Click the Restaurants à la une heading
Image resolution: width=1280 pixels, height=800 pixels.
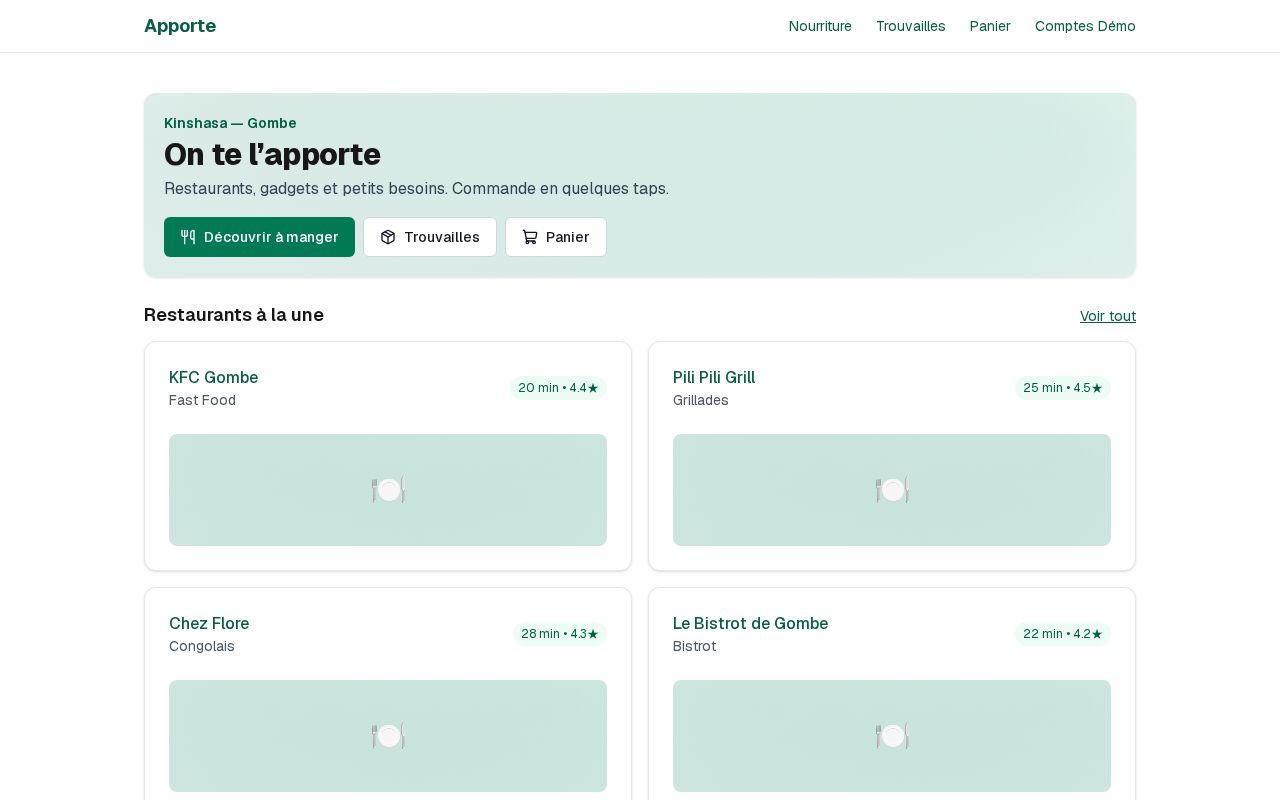tap(234, 315)
